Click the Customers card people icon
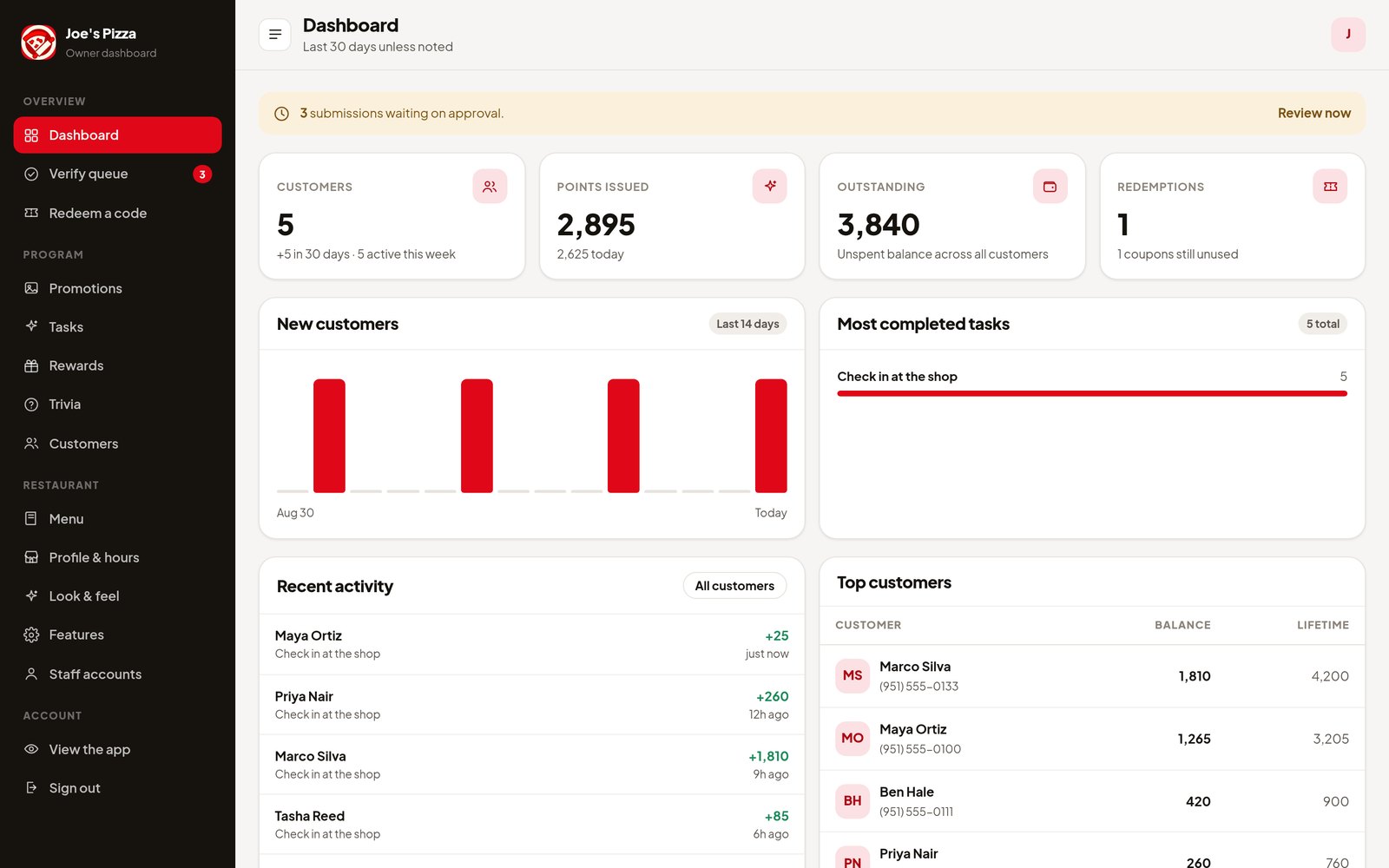Image resolution: width=1389 pixels, height=868 pixels. [490, 187]
